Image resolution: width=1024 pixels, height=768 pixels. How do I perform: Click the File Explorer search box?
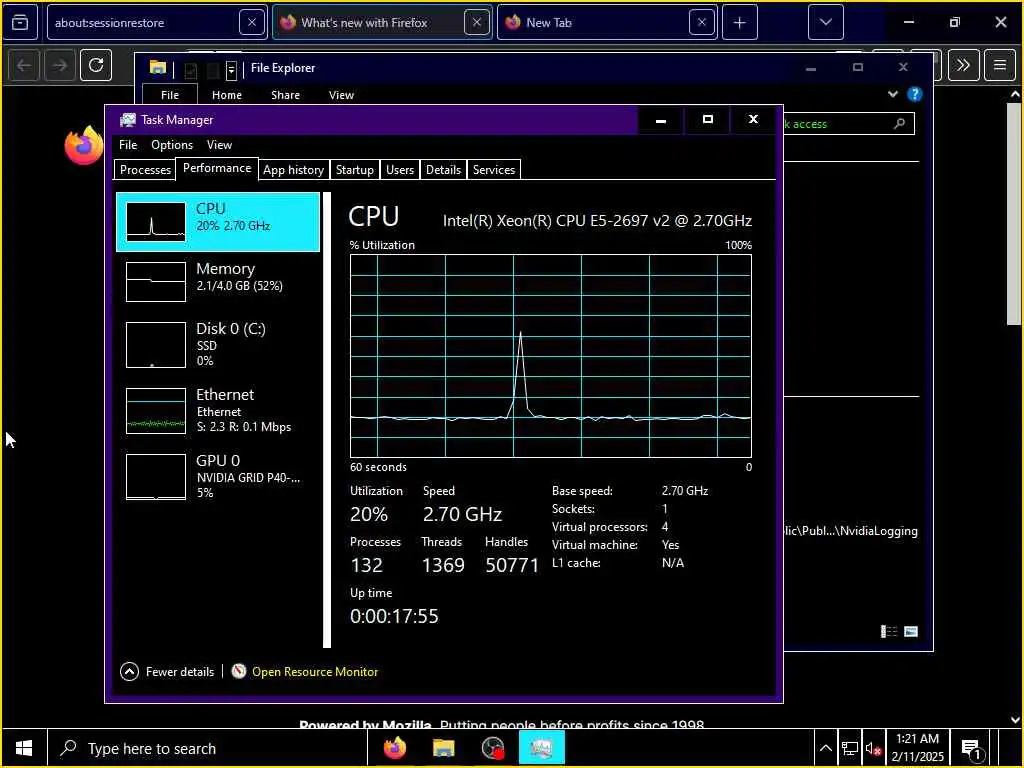tap(849, 123)
